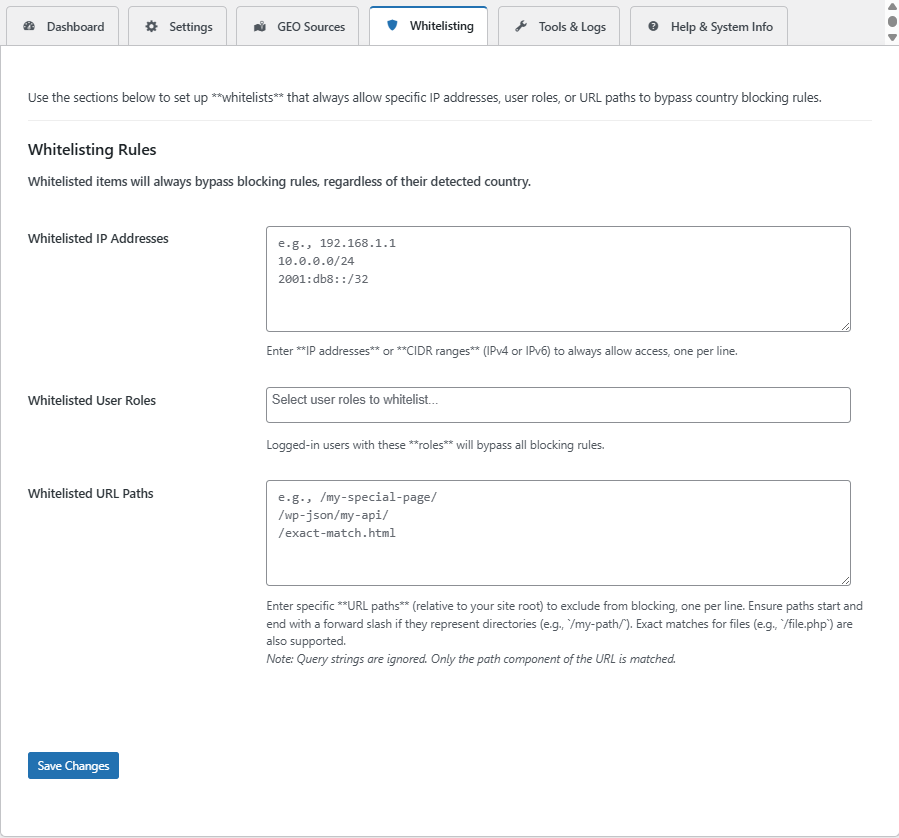Viewport: 899px width, 838px height.
Task: Click the Whitelisting shield icon
Action: click(392, 26)
